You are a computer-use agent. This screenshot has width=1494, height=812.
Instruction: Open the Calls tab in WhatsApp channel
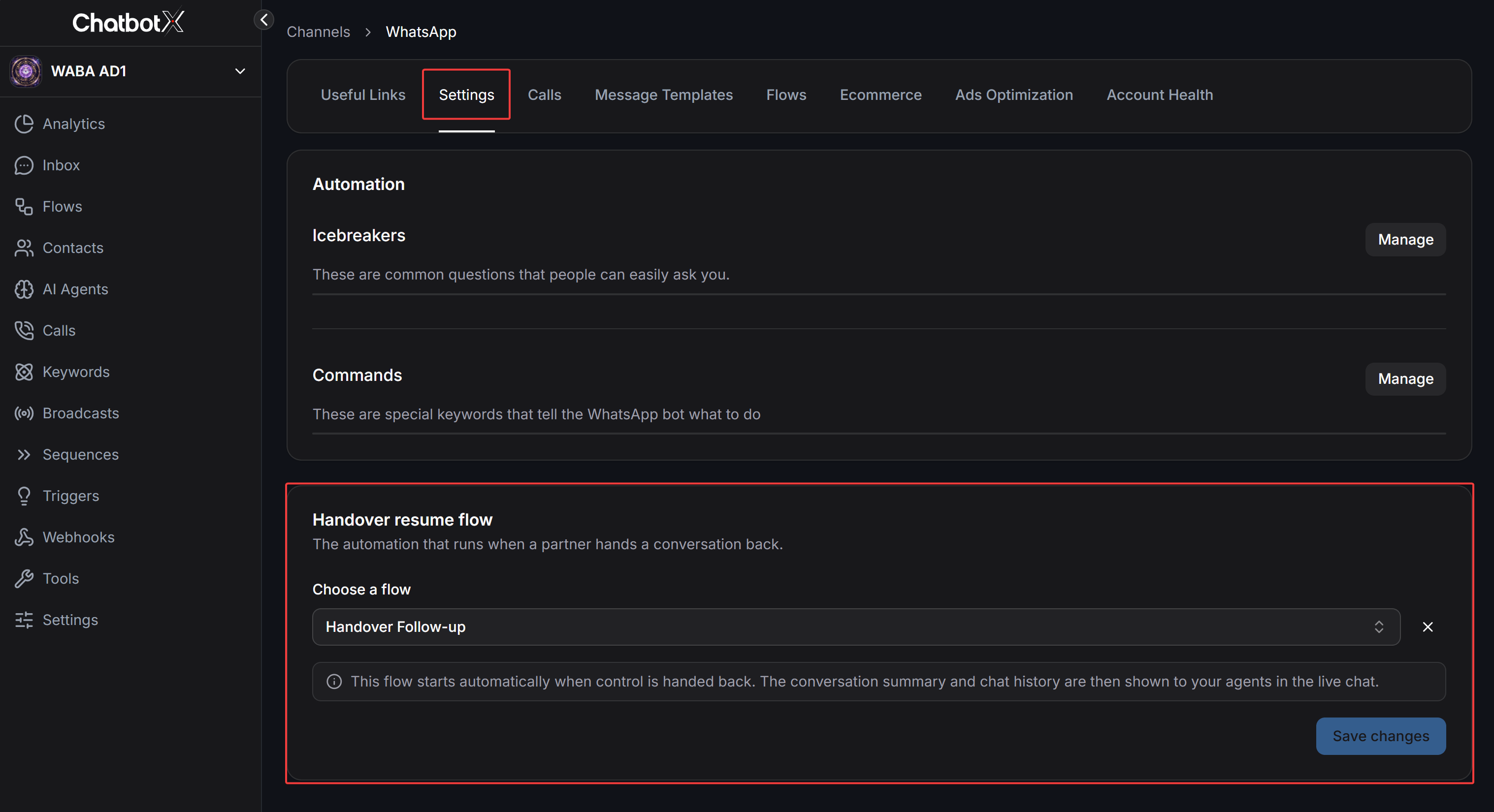(x=544, y=94)
